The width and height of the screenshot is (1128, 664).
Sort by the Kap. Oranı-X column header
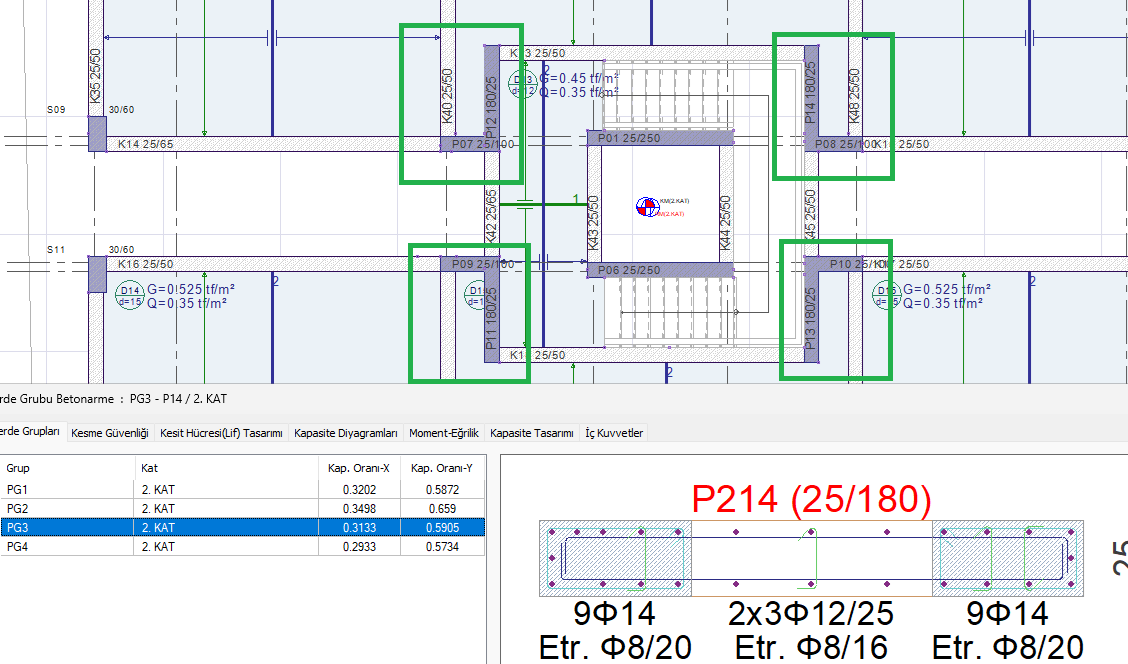coord(358,467)
